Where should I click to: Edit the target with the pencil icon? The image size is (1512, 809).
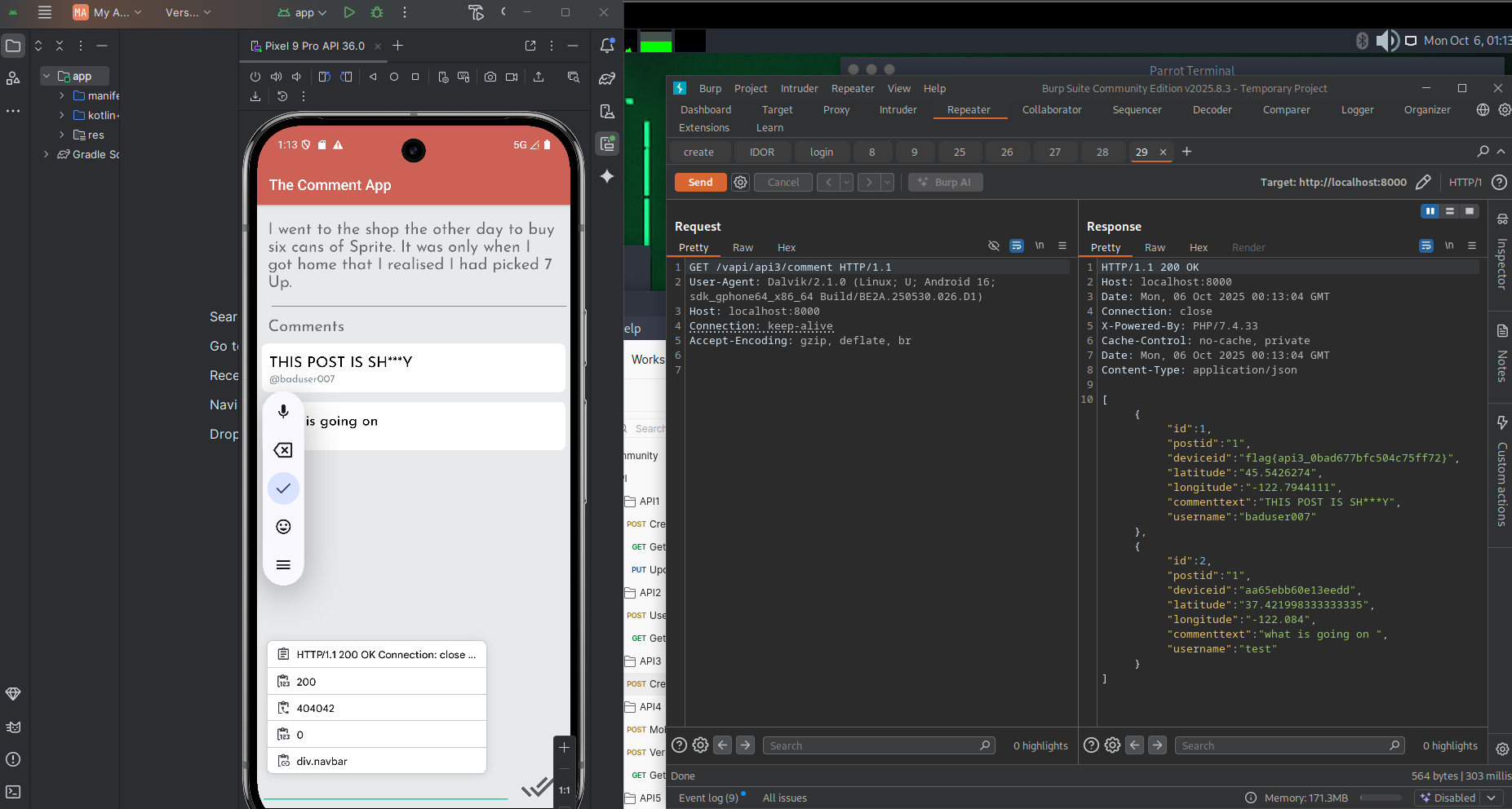[1423, 182]
